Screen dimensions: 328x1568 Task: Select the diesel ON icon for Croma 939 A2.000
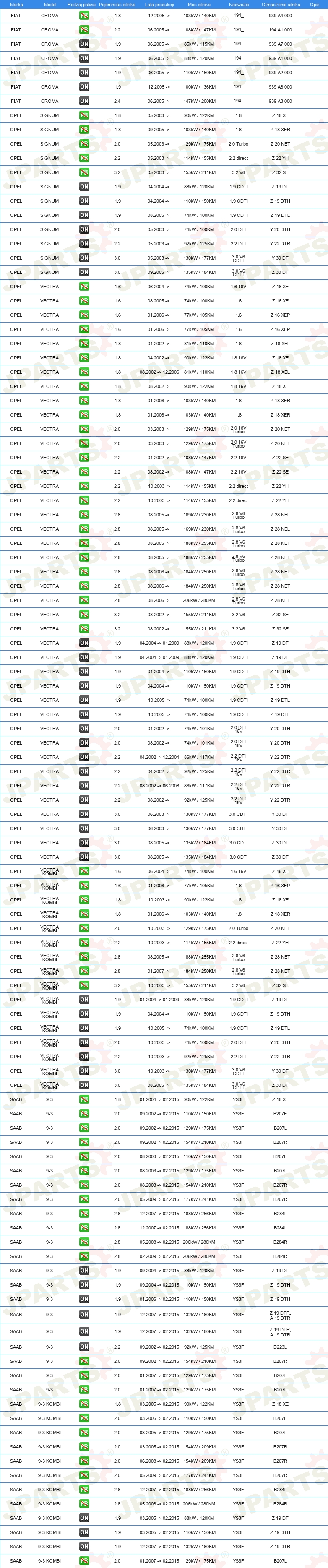click(84, 73)
